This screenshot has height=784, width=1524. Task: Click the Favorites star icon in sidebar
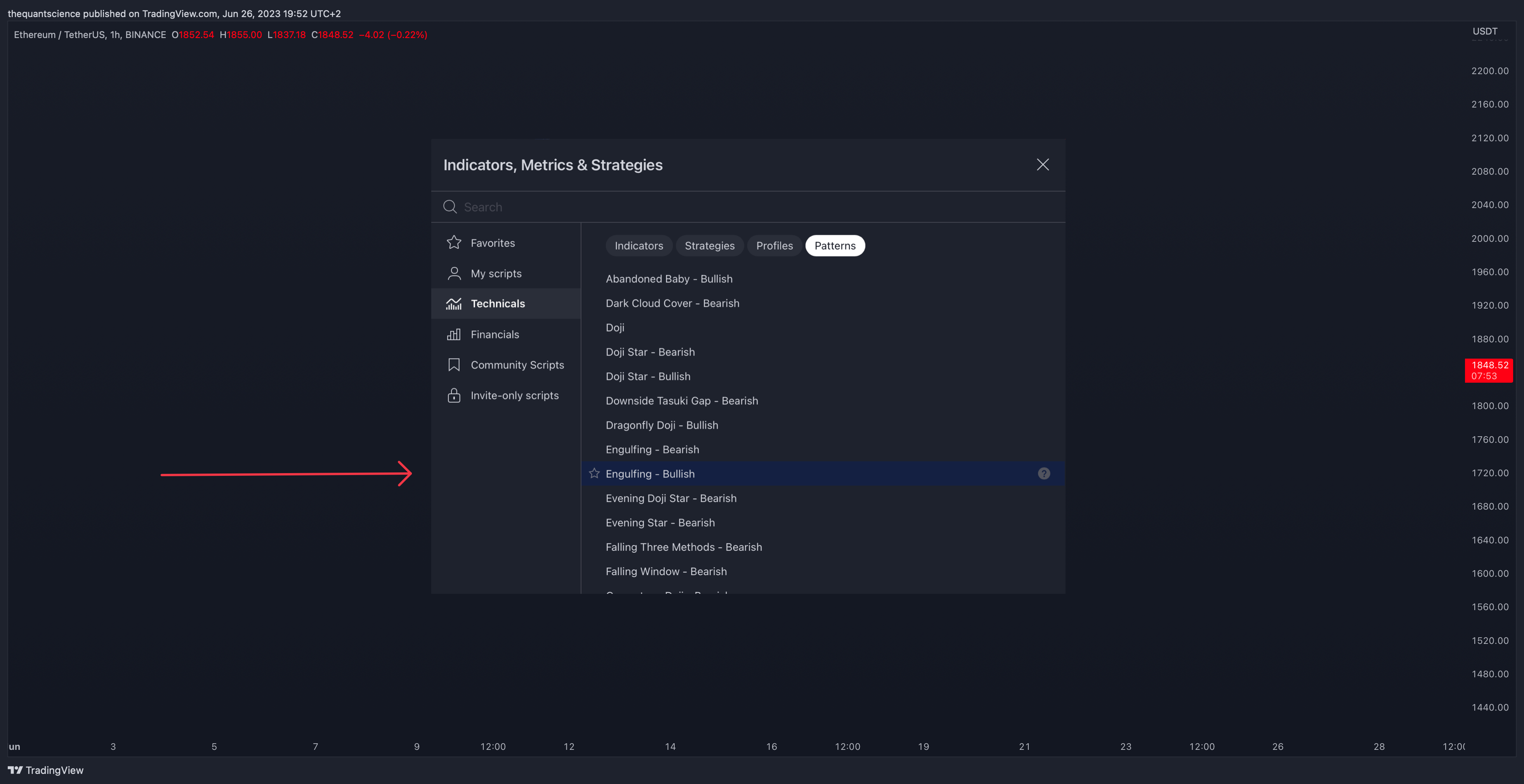[x=454, y=243]
